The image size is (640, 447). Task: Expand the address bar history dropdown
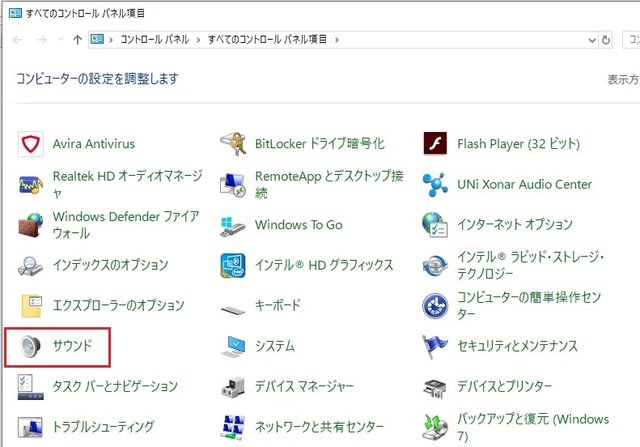click(x=592, y=40)
